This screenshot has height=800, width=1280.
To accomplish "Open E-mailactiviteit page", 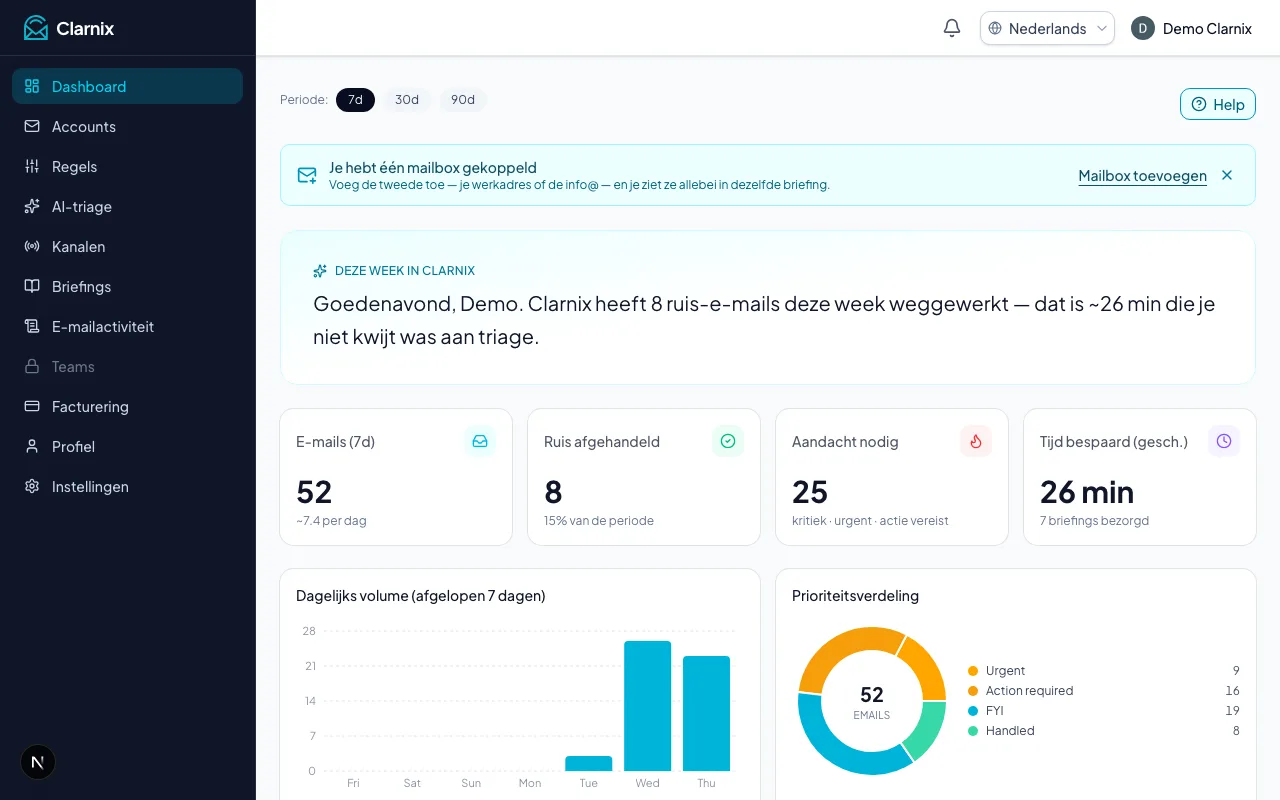I will click(127, 326).
